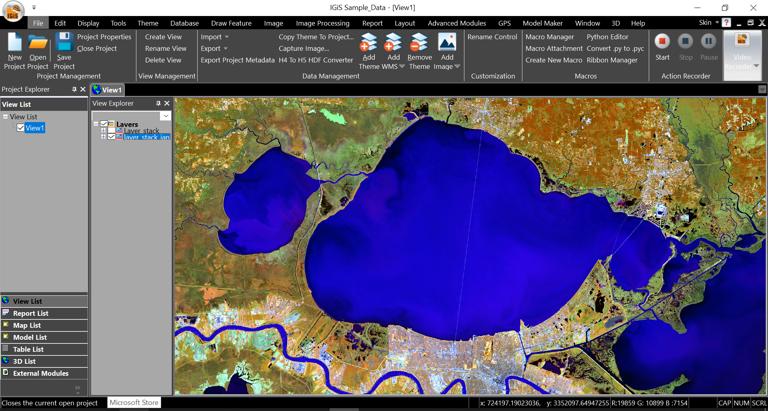Uncheck the View1 checkbox in View List
This screenshot has width=768, height=411.
tap(20, 128)
